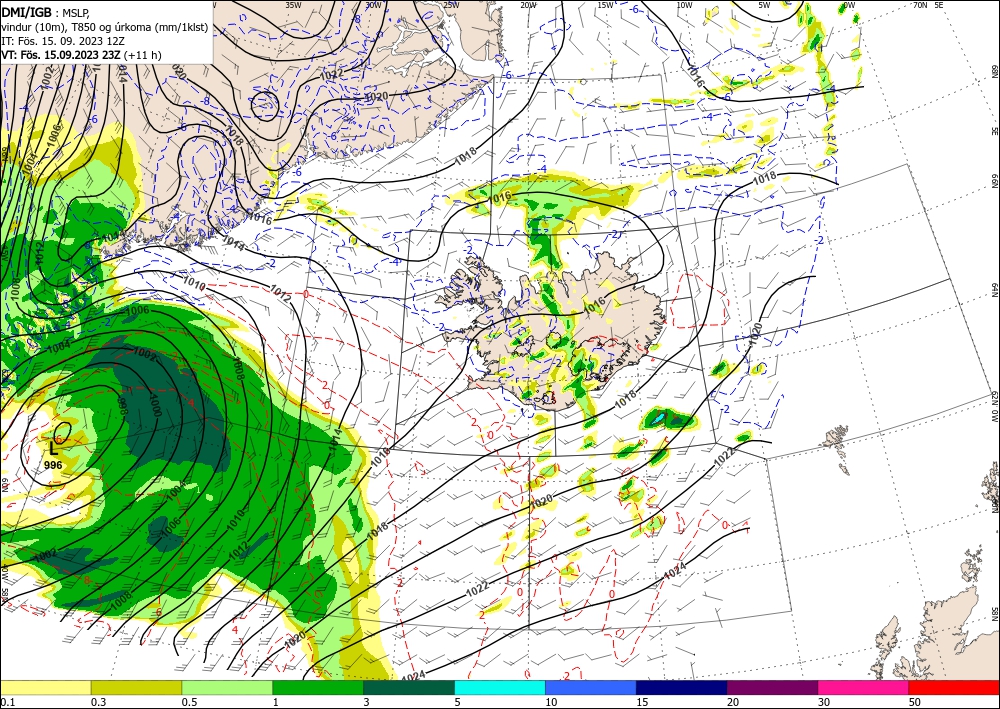Image resolution: width=1000 pixels, height=709 pixels.
Task: Click the '5W' longitude label at top
Action: 764,5
